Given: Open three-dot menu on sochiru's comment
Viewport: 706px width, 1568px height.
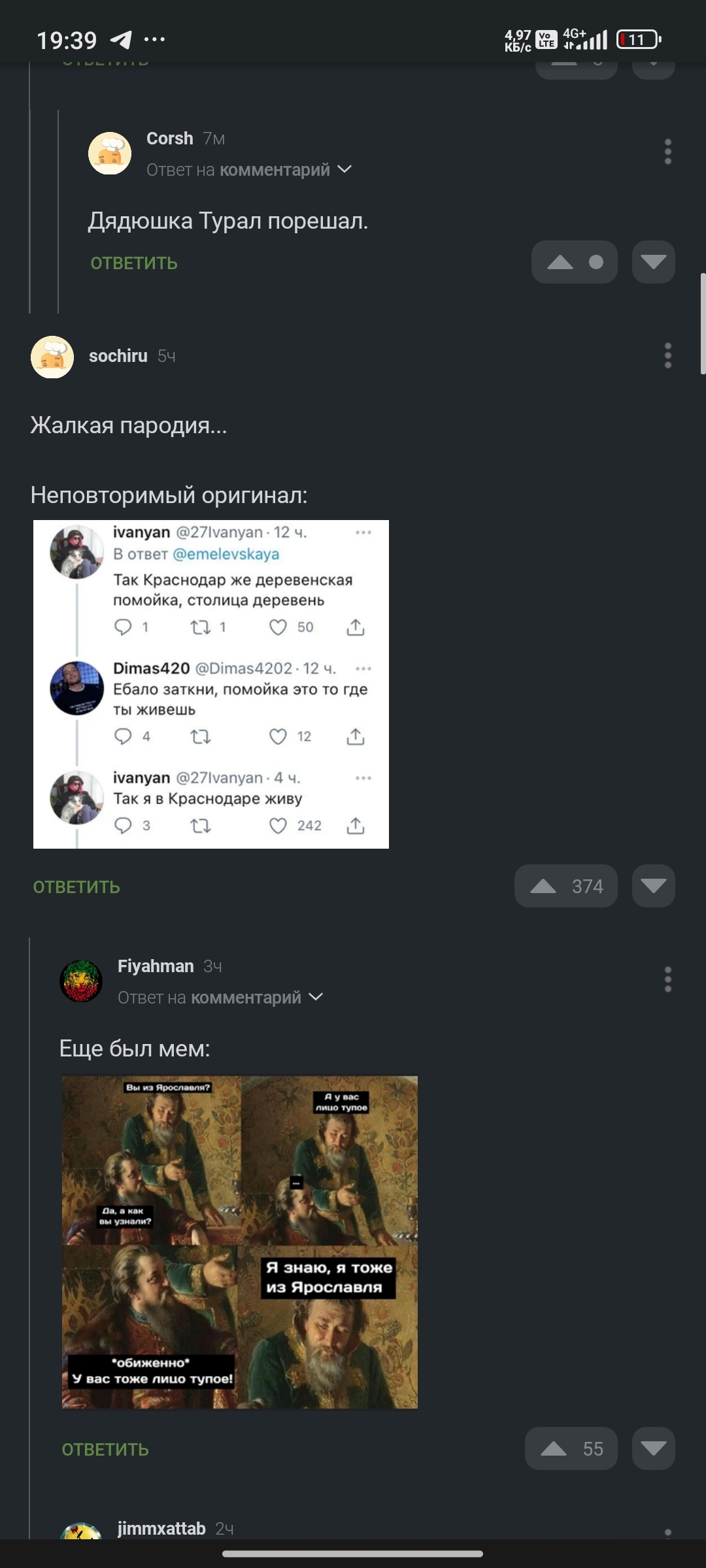Looking at the screenshot, I should 667,355.
